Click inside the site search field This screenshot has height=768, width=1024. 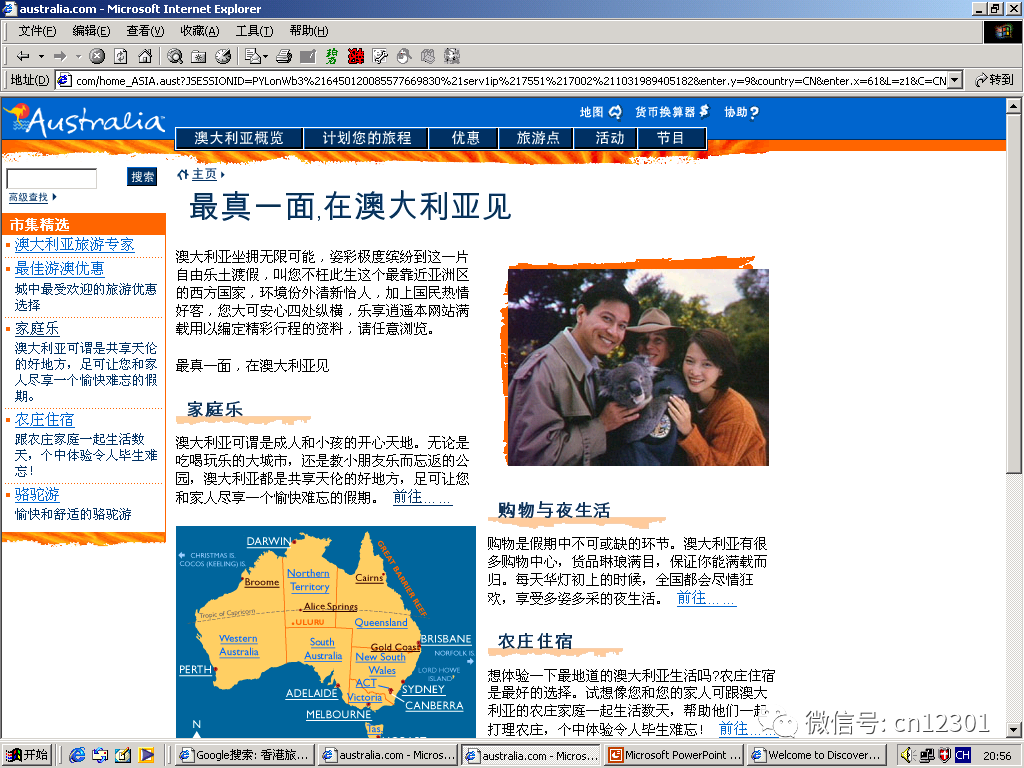[x=52, y=178]
